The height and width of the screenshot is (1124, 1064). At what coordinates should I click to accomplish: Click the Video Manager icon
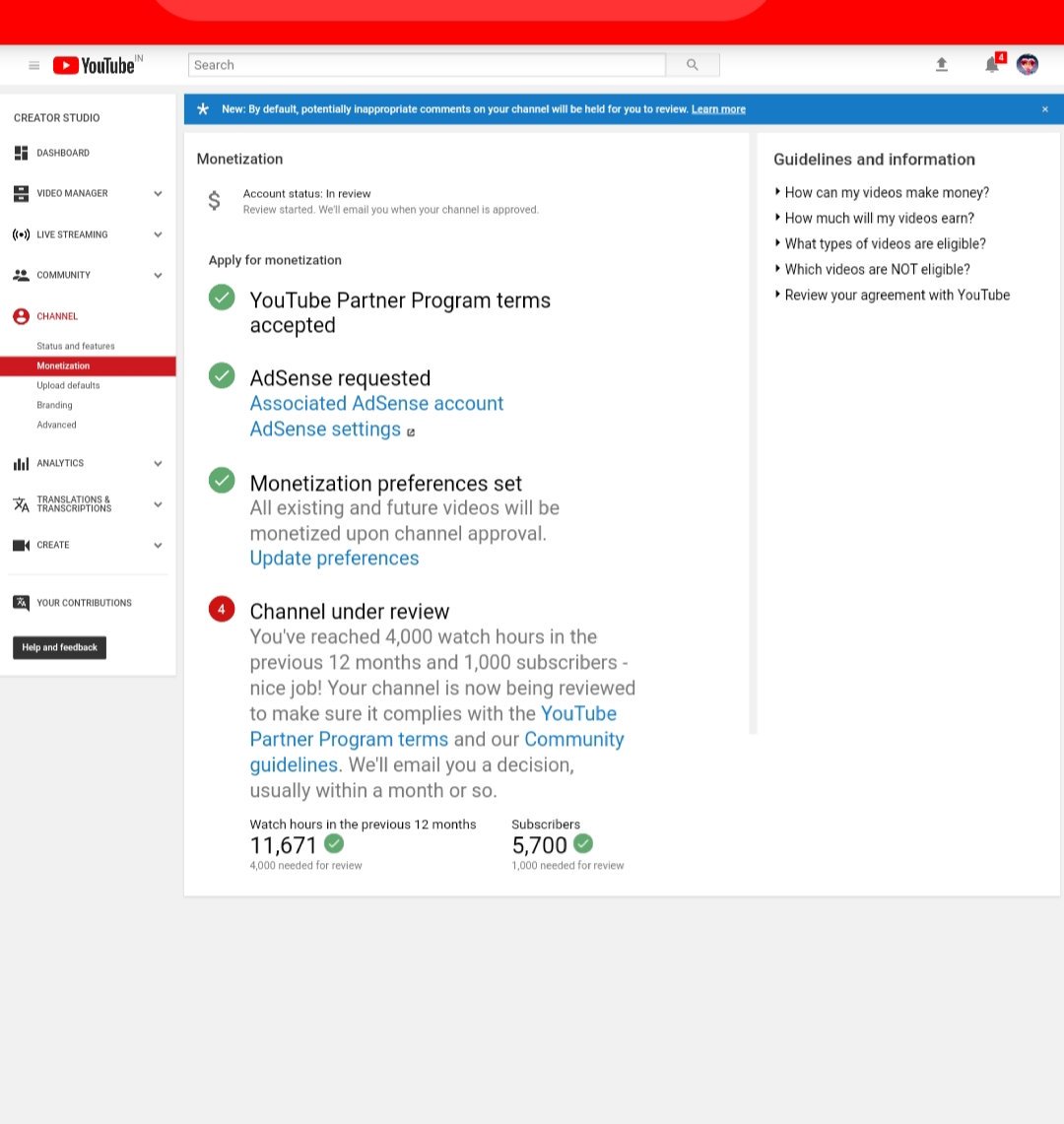pyautogui.click(x=21, y=193)
